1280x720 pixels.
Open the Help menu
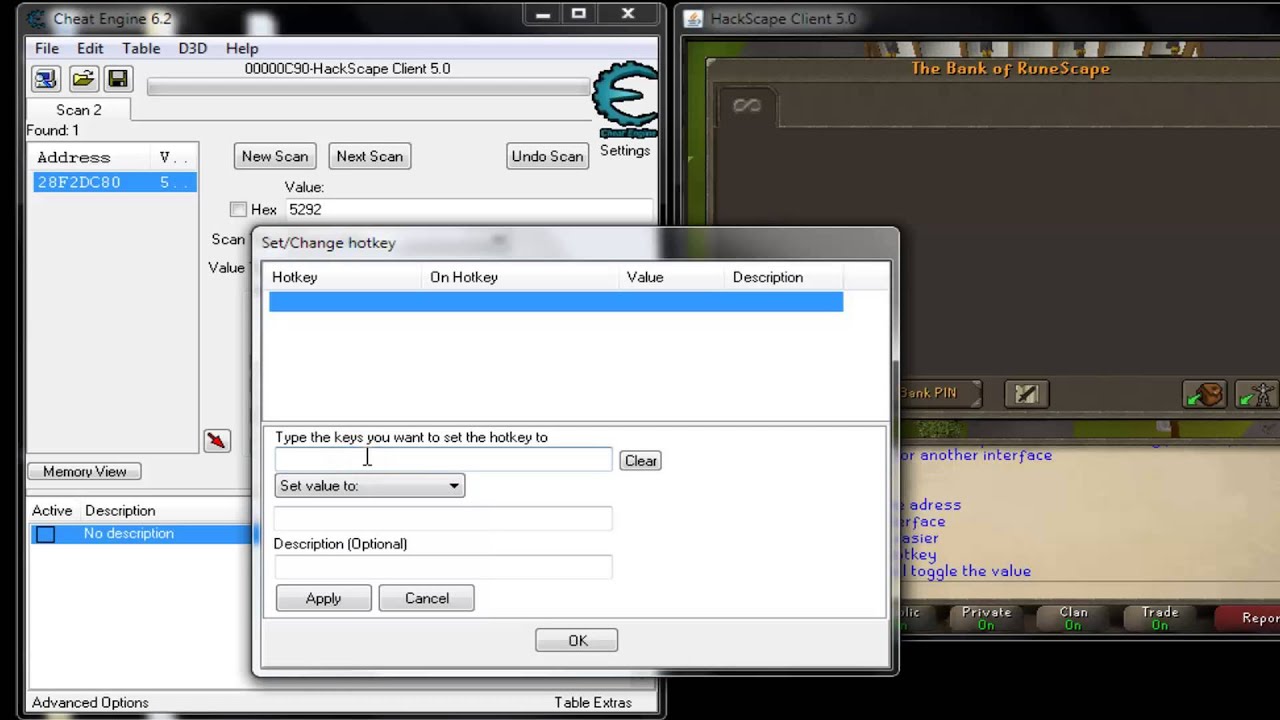(242, 48)
